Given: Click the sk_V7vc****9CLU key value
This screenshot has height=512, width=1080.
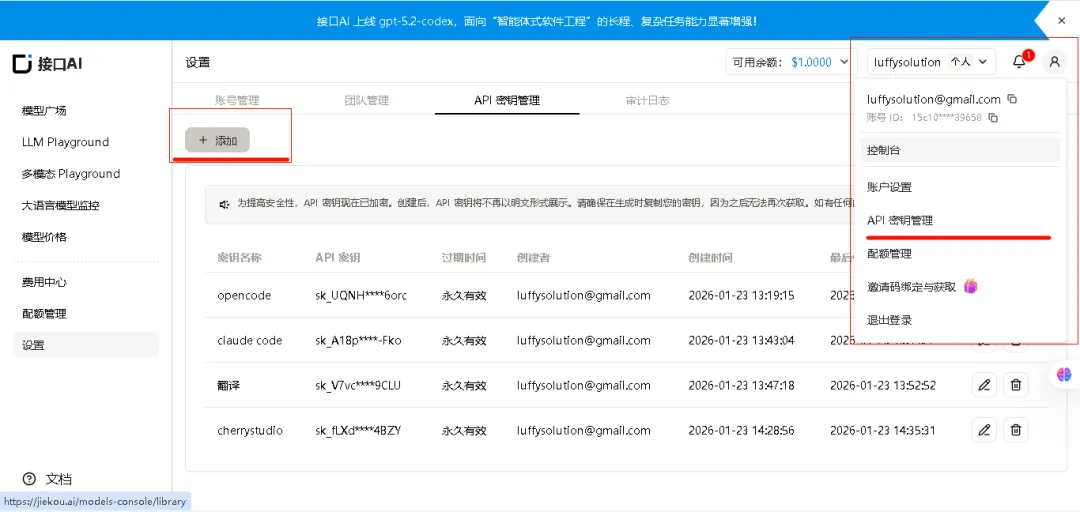Looking at the screenshot, I should click(x=358, y=385).
